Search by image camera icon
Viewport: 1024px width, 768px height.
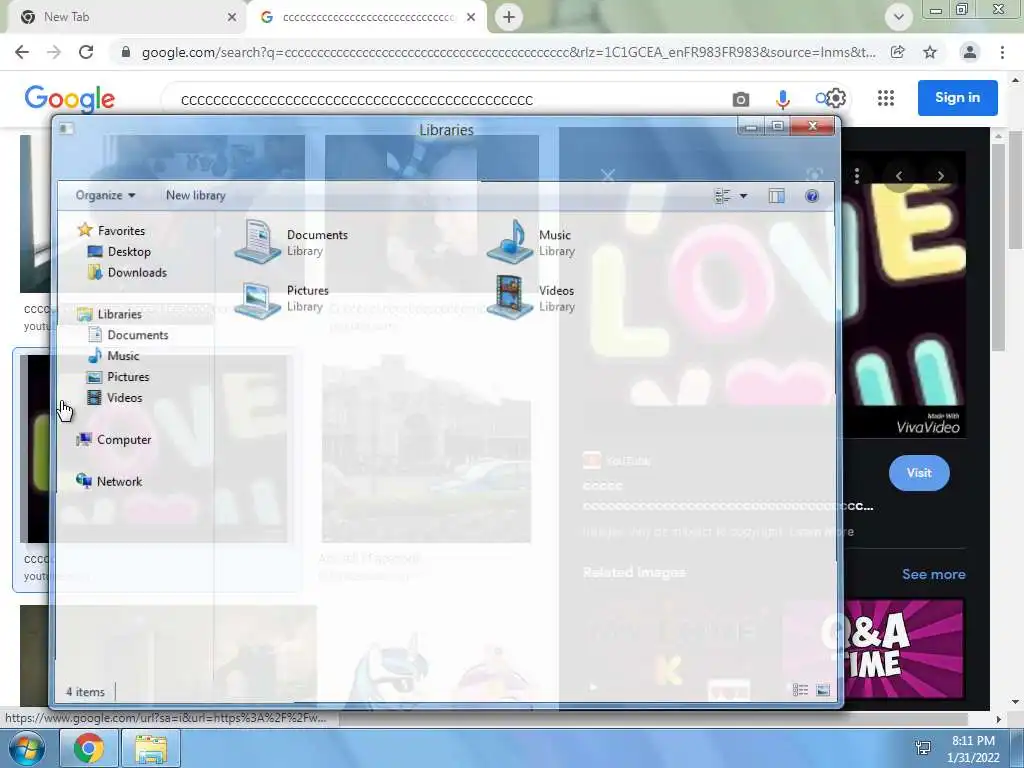pos(741,99)
